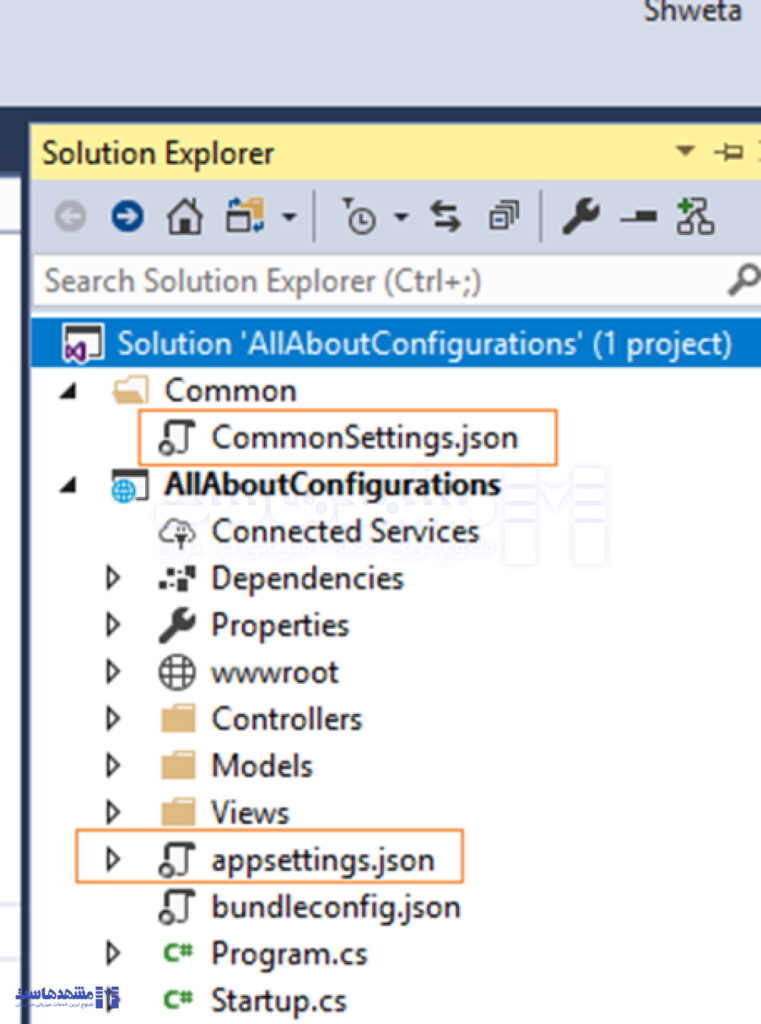
Task: Click the Home icon in Solution Explorer
Action: [x=183, y=216]
